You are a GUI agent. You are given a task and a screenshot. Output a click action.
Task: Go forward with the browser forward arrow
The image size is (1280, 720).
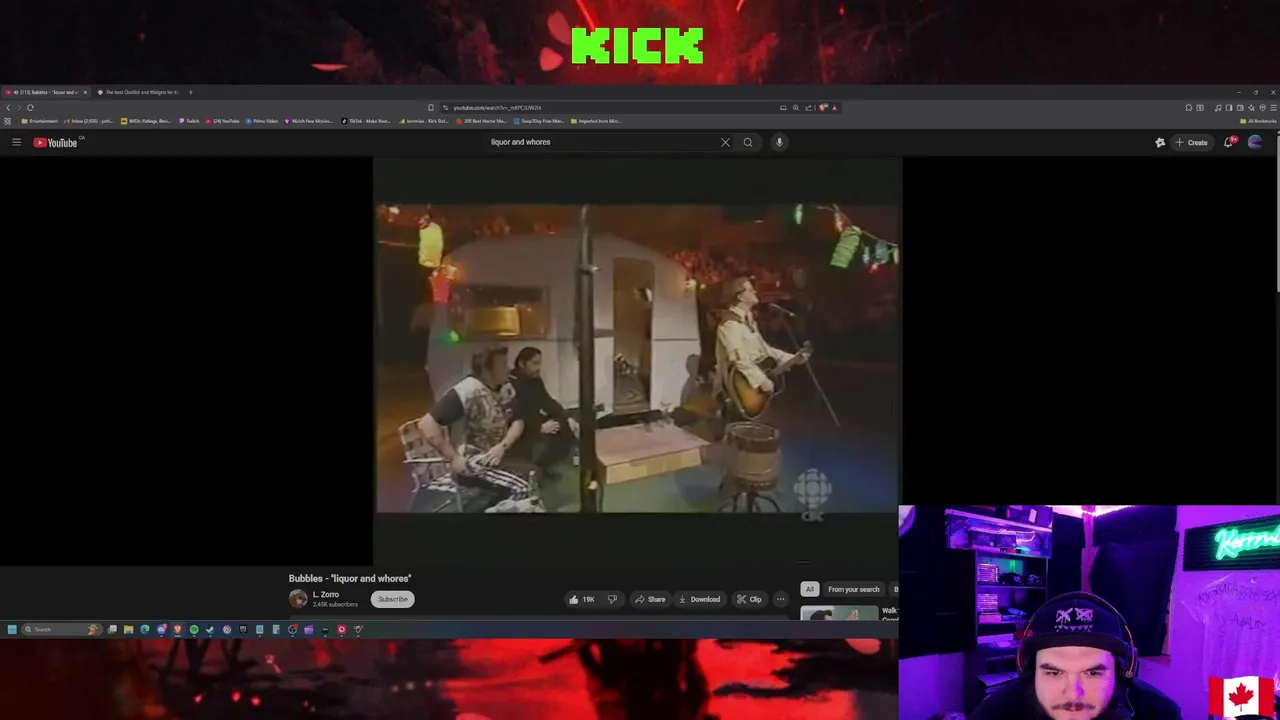(x=19, y=107)
